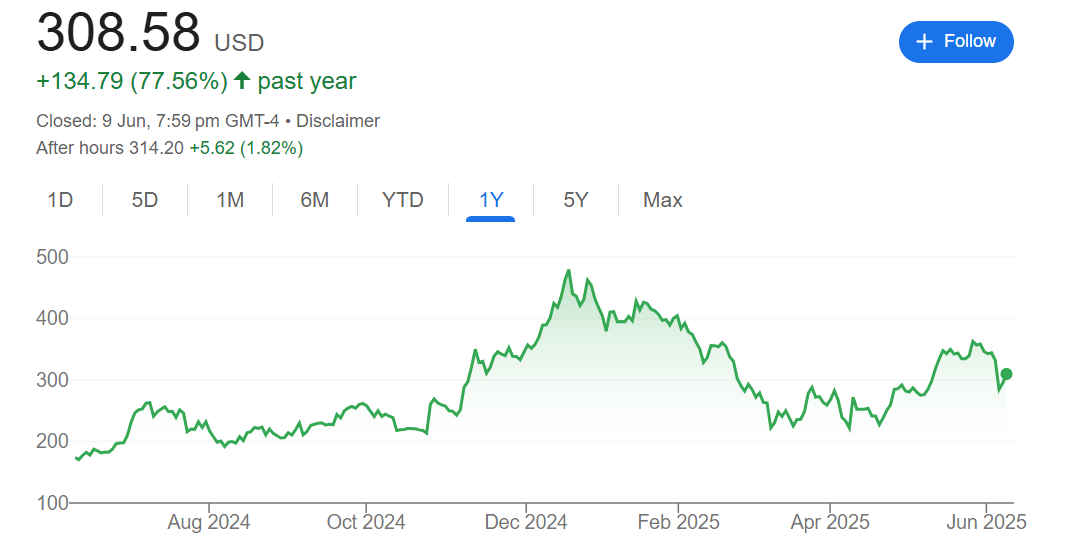Click the Apr 2025 axis label
Screen dimensions: 1078x543
point(830,522)
